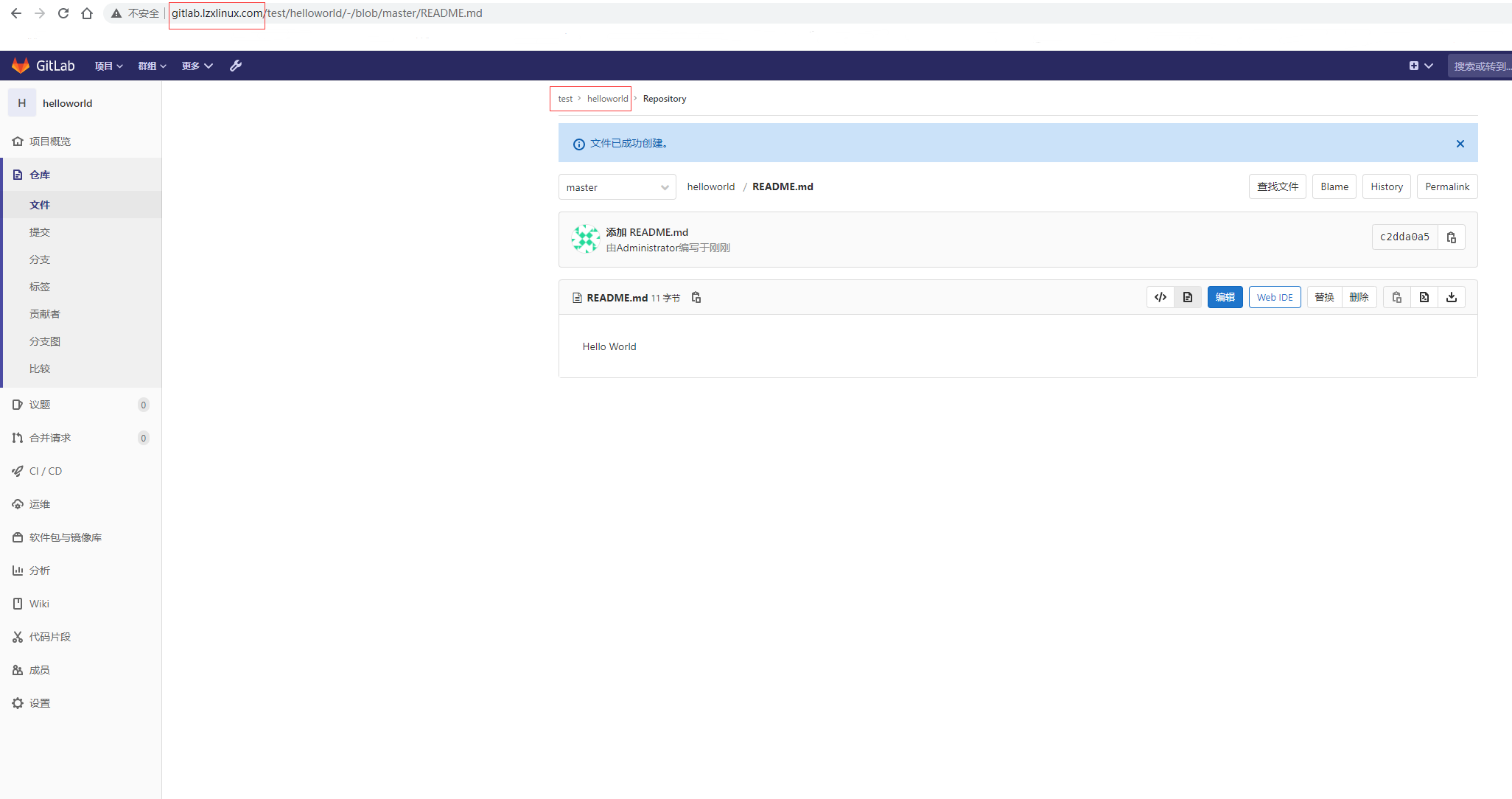The image size is (1512, 799).
Task: View file History button
Action: (x=1386, y=186)
